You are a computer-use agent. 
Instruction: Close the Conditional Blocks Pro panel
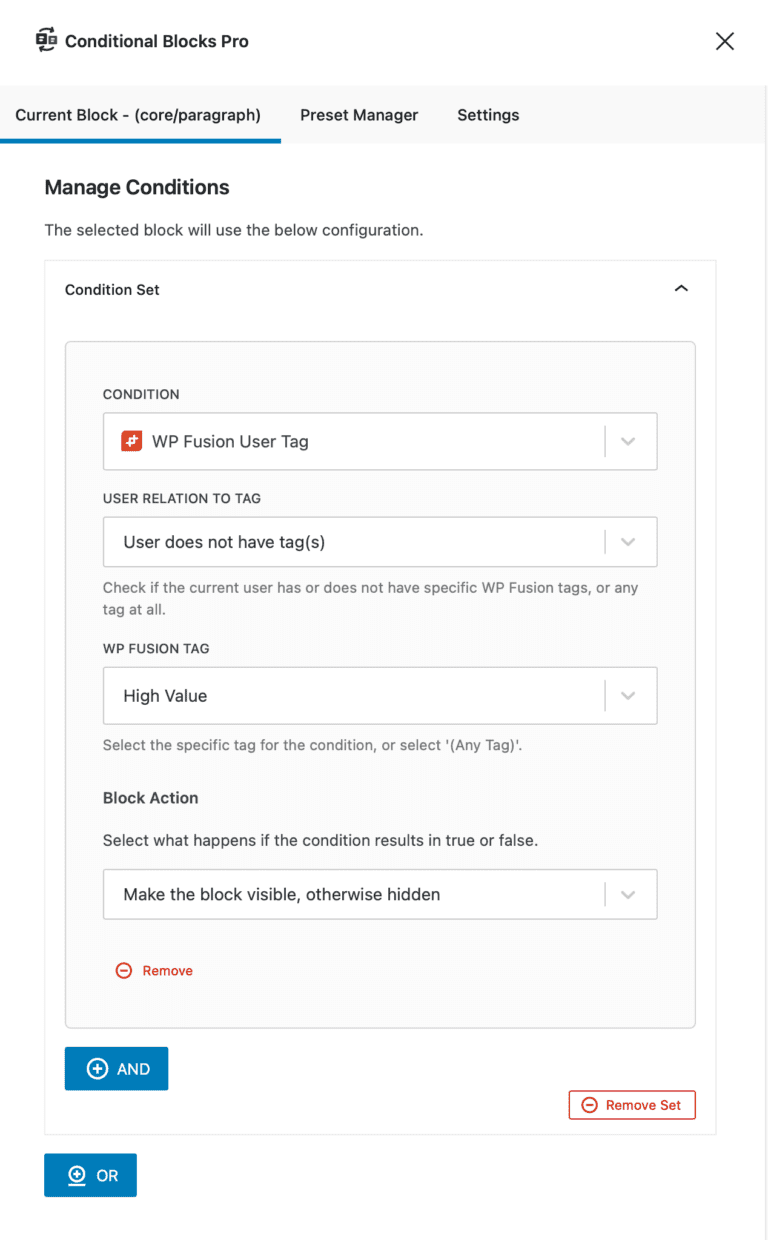coord(725,41)
